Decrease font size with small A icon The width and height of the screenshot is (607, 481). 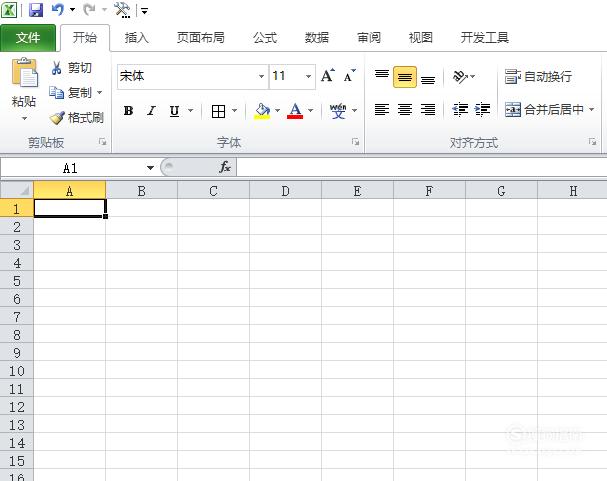pos(349,75)
